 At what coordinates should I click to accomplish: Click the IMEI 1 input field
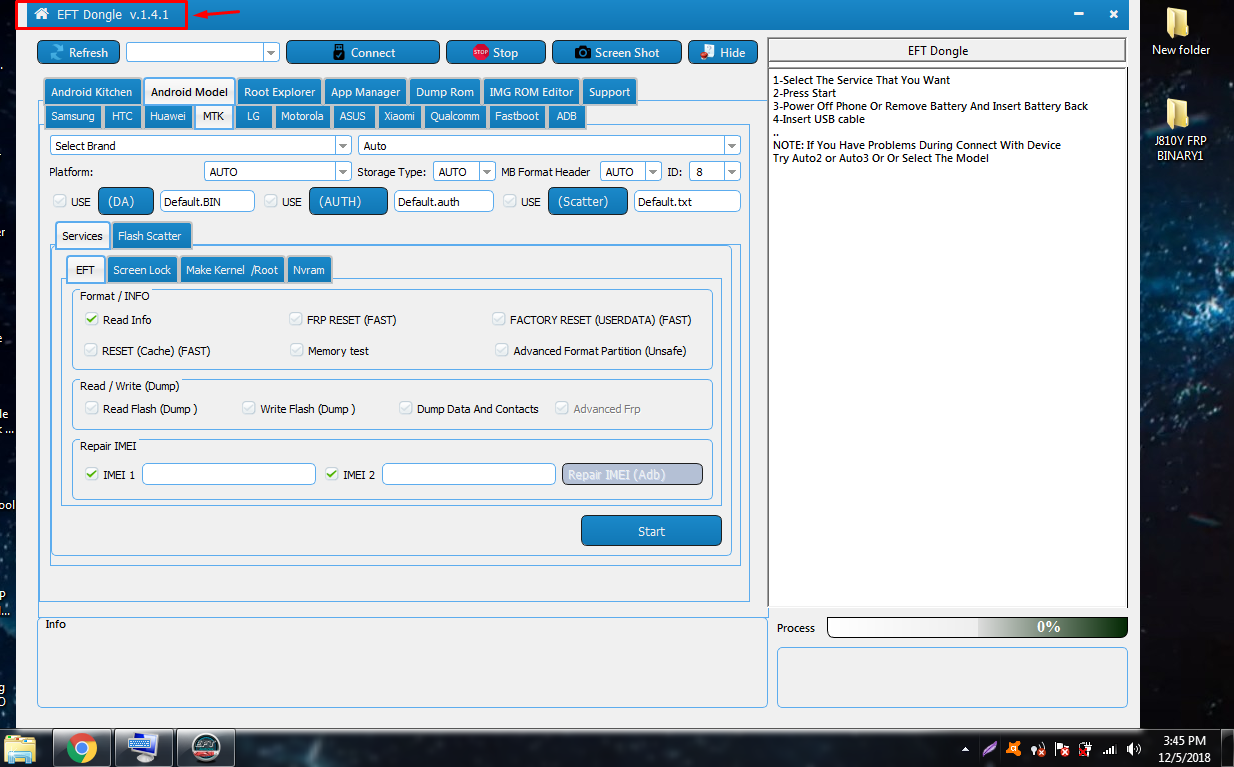229,474
